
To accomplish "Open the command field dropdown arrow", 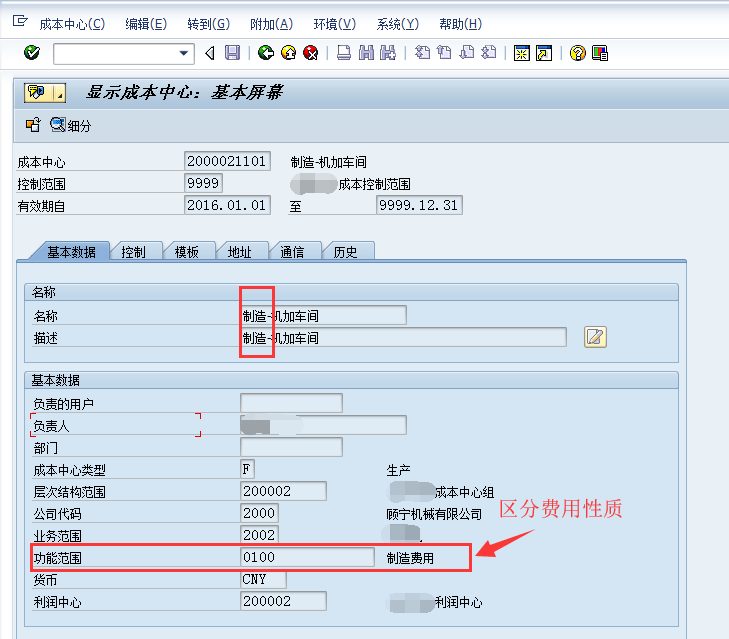I will point(184,53).
